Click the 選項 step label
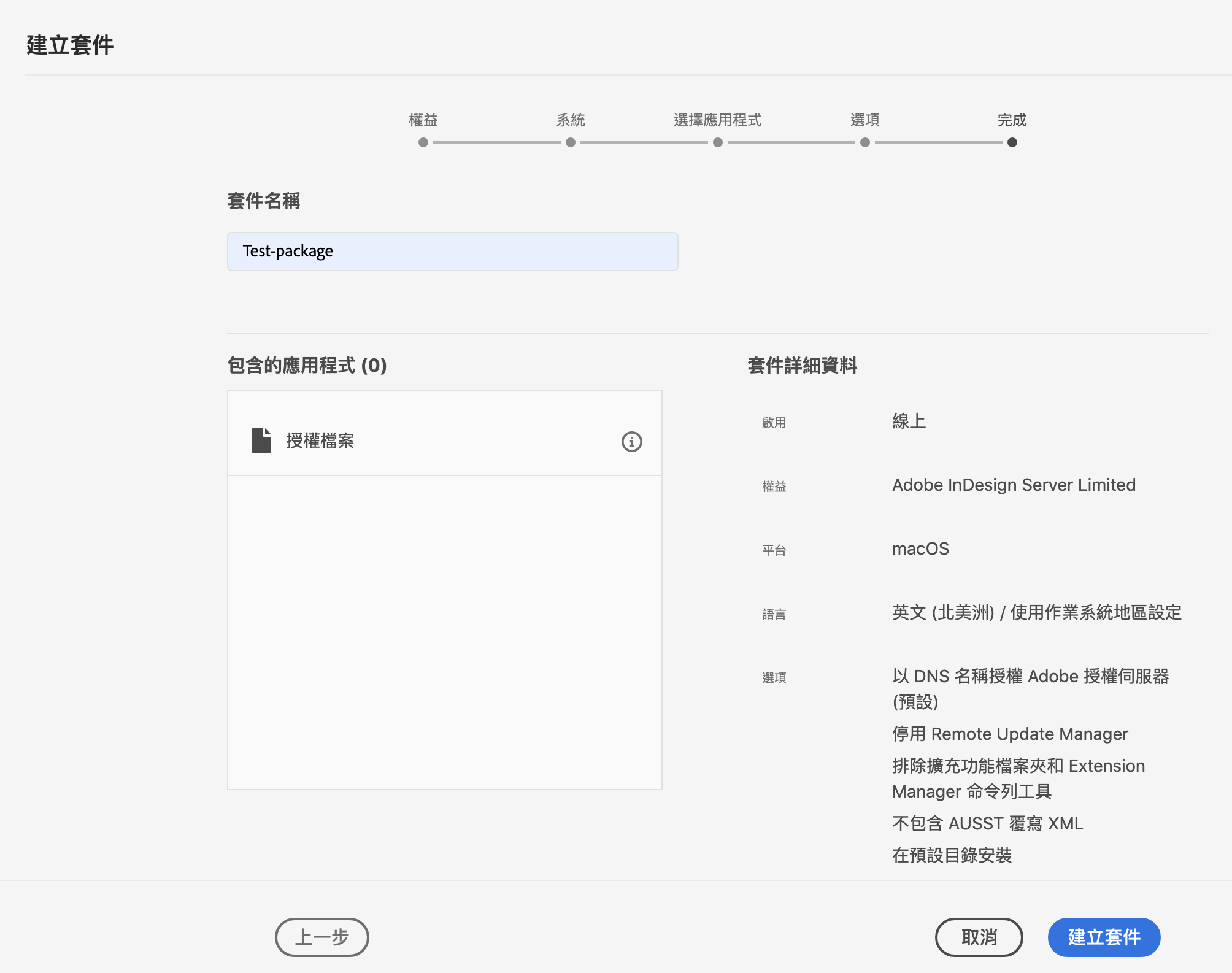This screenshot has height=973, width=1232. pos(865,120)
